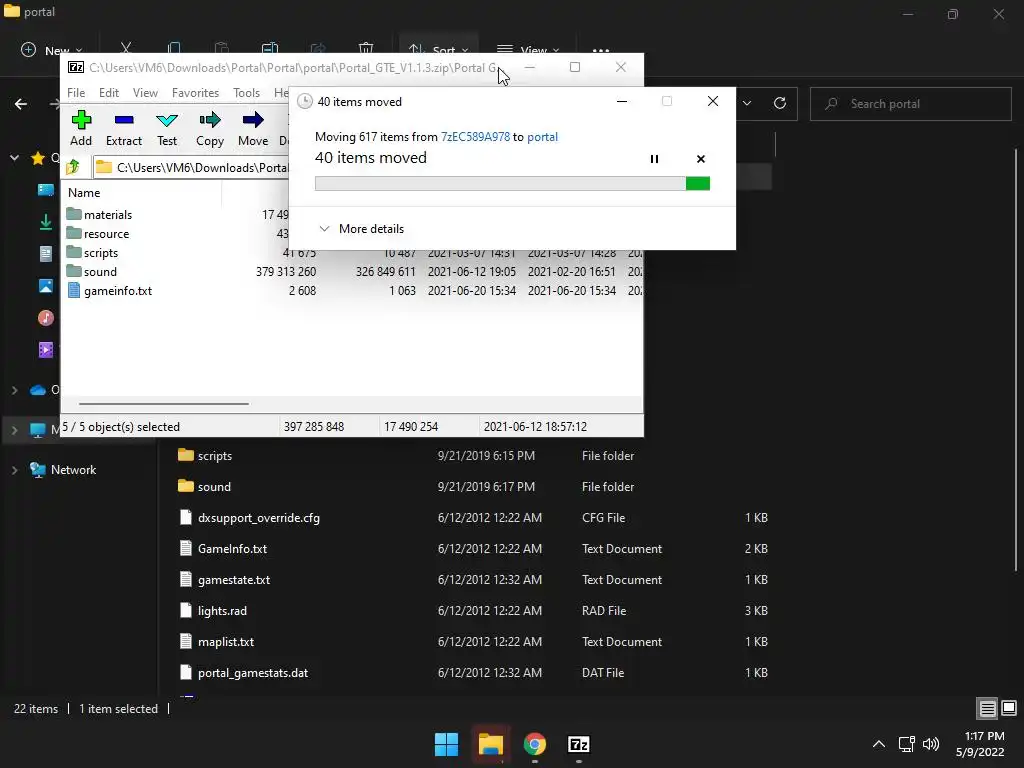Click the Cut scissors icon in Explorer toolbar

point(126,49)
